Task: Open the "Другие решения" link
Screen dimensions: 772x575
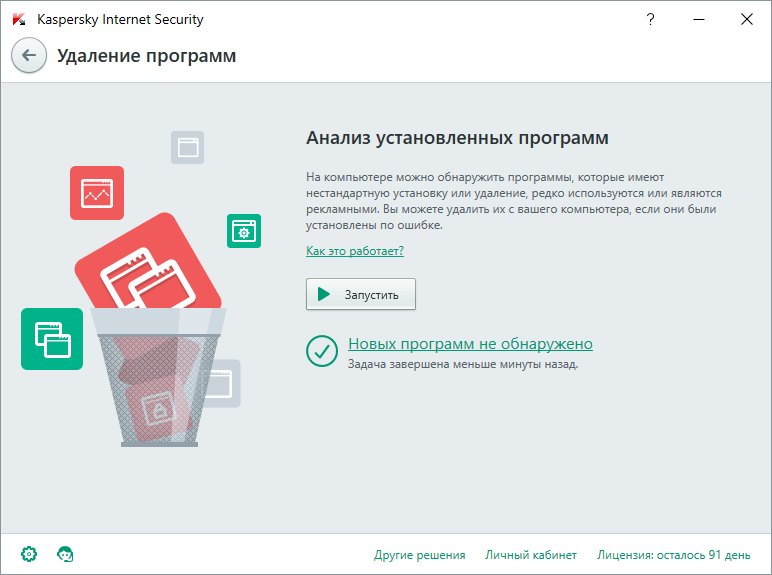Action: click(419, 555)
